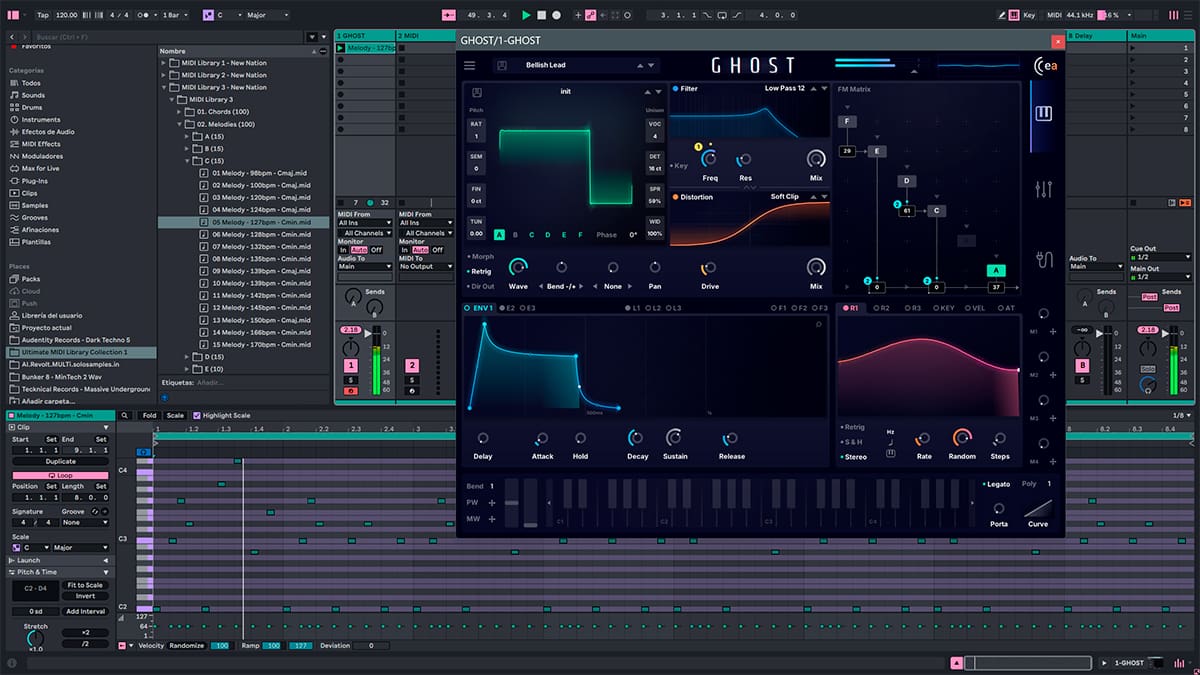
Task: Open the Major scale dropdown in top bar
Action: [267, 15]
